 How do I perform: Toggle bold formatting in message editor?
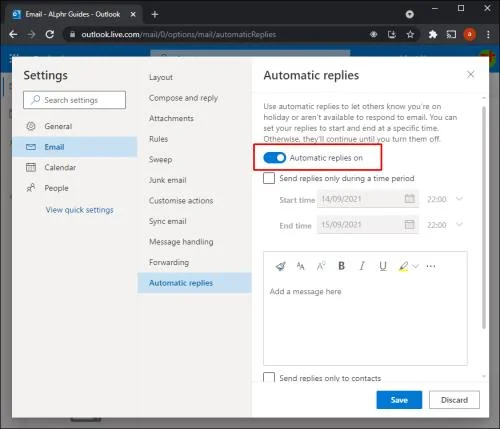(x=341, y=266)
